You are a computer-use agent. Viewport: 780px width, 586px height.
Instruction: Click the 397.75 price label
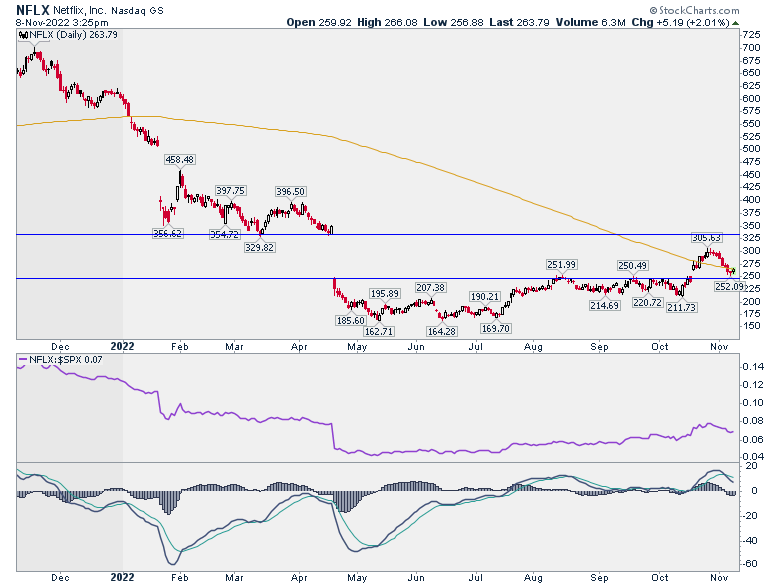click(x=230, y=191)
